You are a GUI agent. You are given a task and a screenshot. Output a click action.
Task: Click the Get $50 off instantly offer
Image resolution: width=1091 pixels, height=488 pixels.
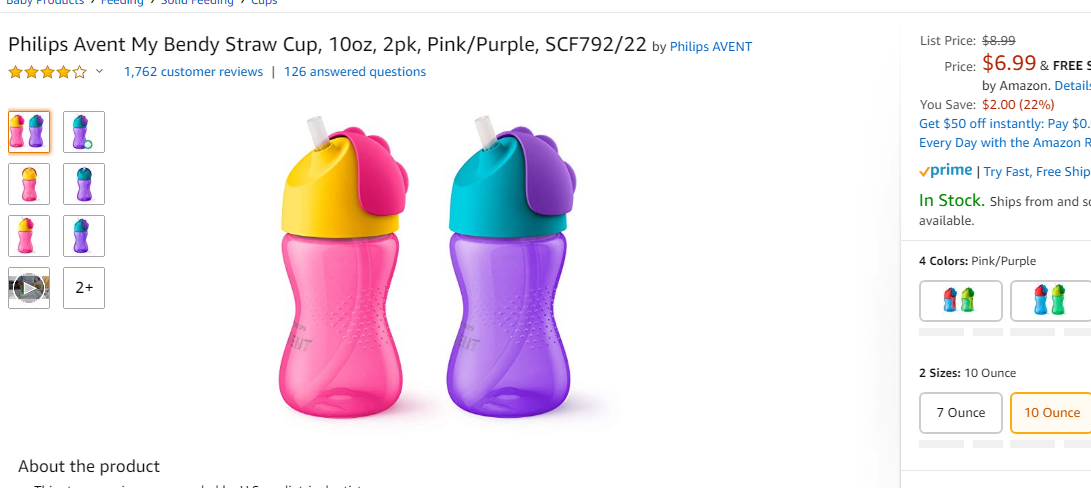point(1005,123)
